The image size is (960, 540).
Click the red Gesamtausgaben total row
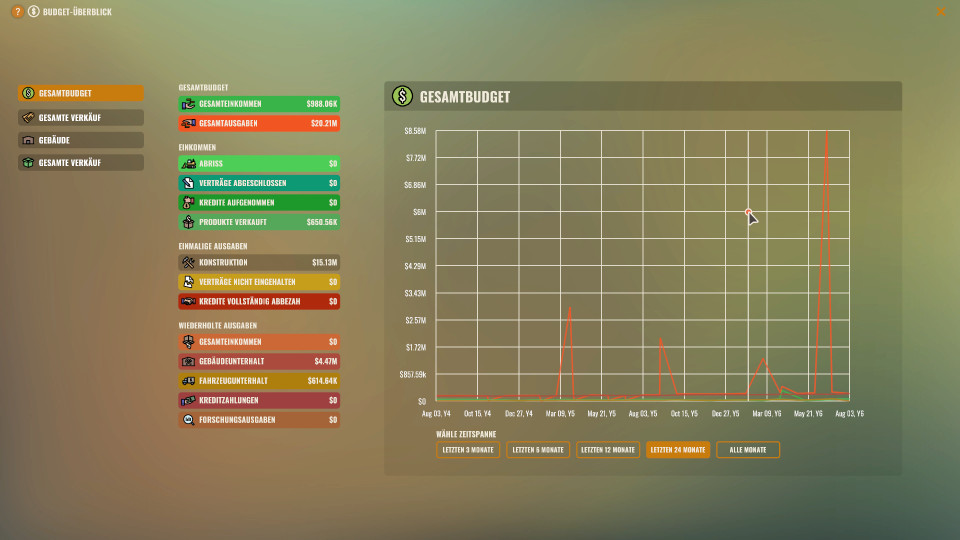click(259, 124)
